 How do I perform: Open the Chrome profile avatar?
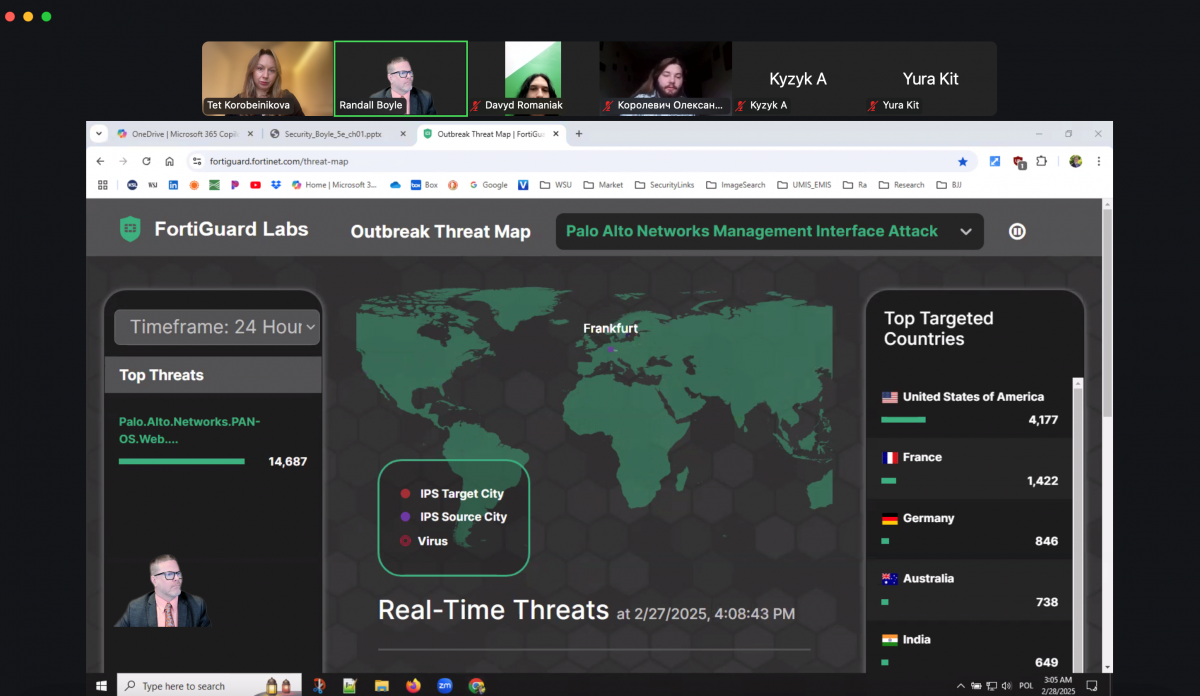coord(1075,161)
